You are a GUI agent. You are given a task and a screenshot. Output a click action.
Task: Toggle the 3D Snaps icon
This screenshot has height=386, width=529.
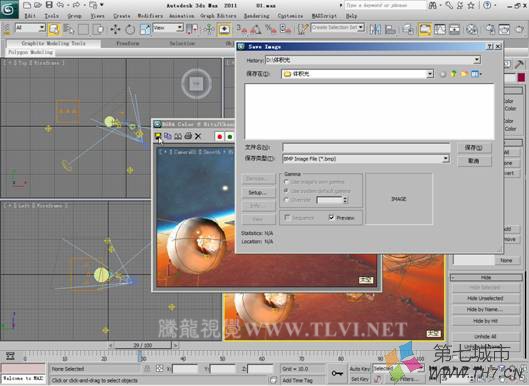241,29
